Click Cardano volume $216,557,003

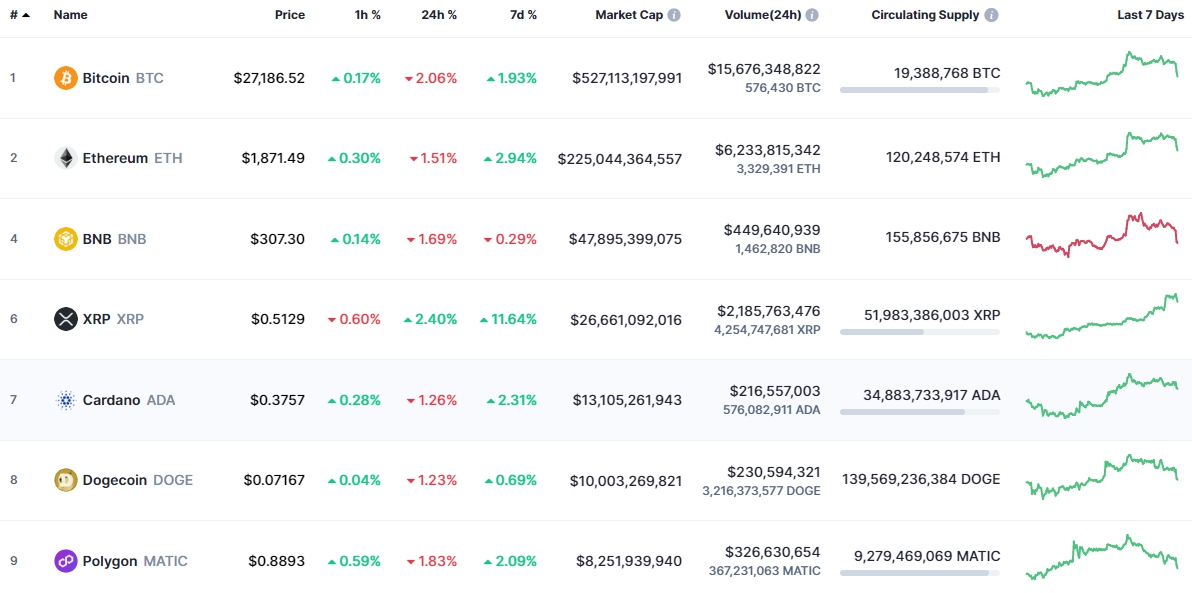click(x=775, y=391)
